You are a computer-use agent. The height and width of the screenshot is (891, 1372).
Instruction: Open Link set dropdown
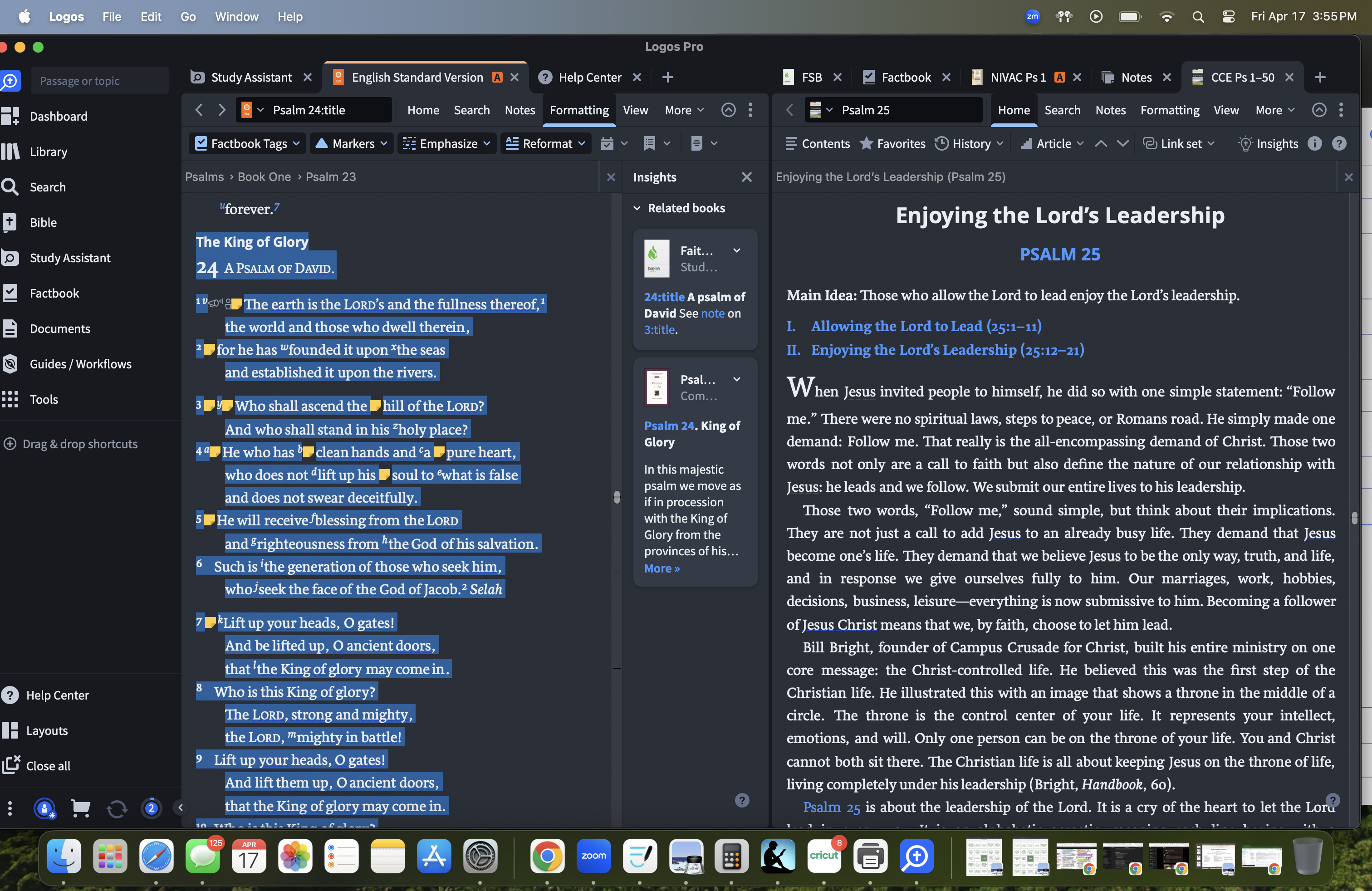1179,143
